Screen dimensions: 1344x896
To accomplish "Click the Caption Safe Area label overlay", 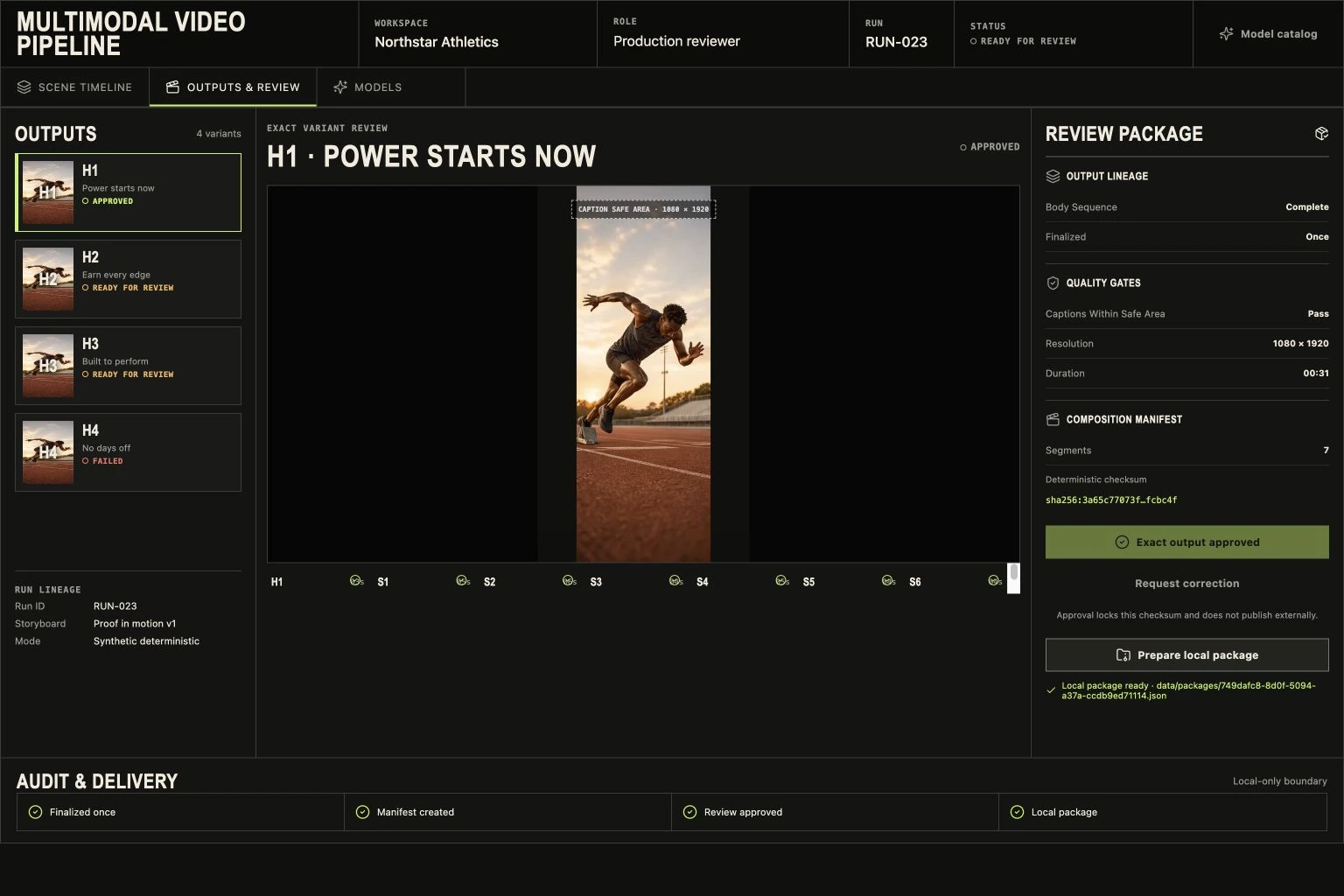I will tap(643, 209).
